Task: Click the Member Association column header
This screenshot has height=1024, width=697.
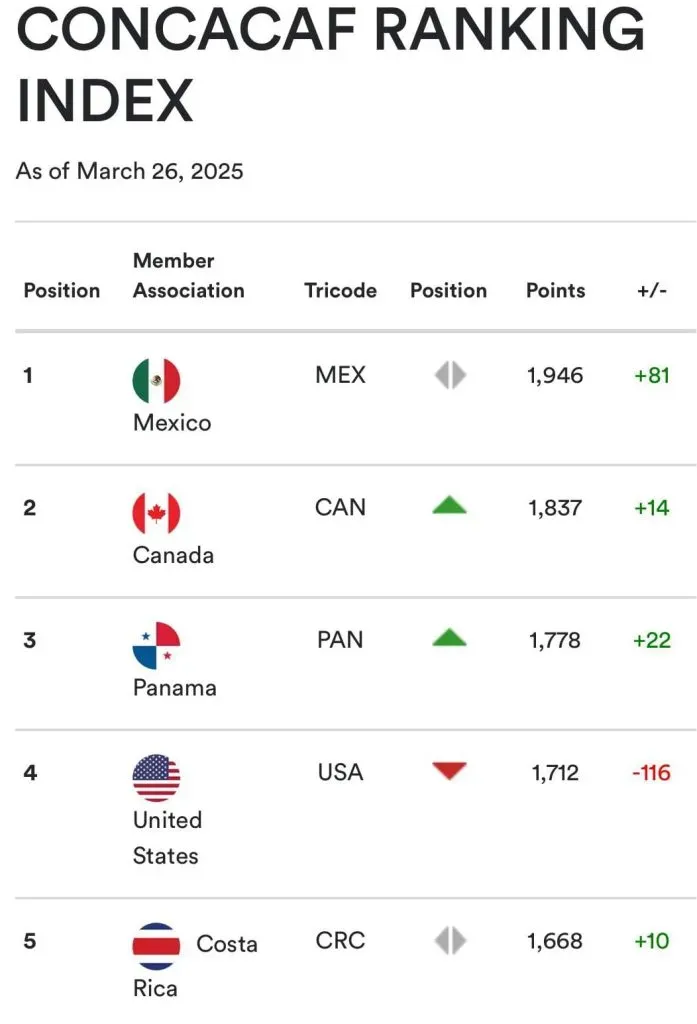Action: point(188,276)
